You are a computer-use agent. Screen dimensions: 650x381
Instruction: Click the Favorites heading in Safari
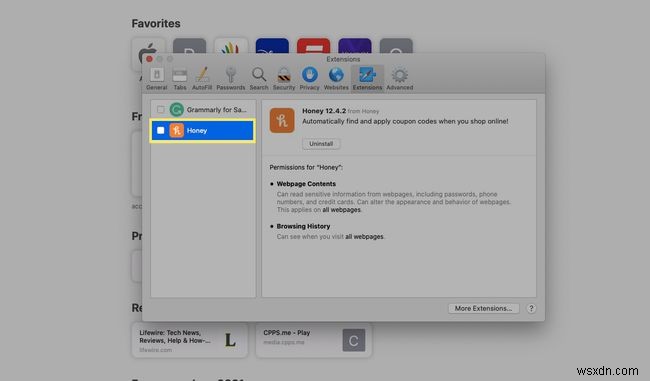click(x=156, y=24)
